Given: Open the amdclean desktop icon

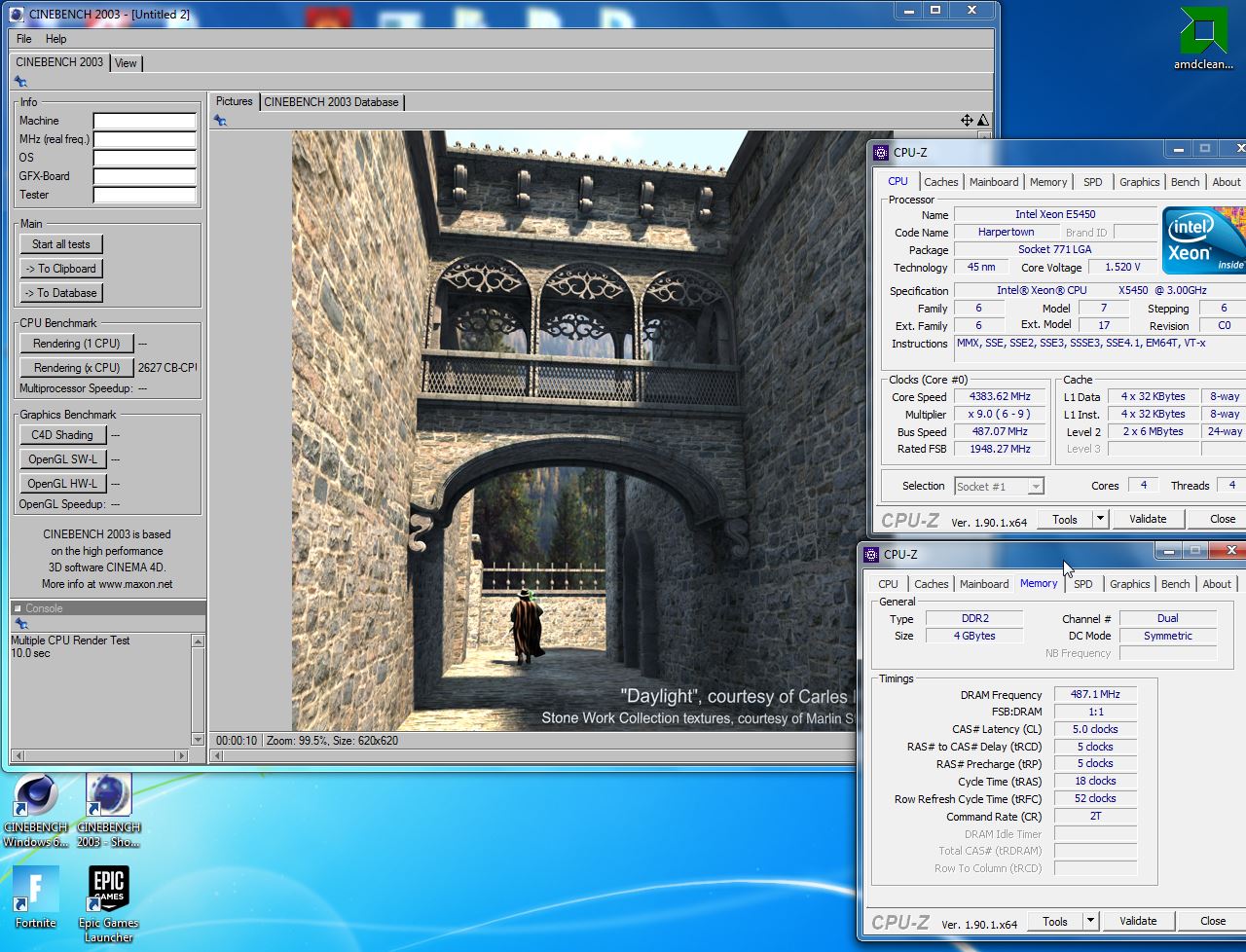Looking at the screenshot, I should [x=1203, y=39].
